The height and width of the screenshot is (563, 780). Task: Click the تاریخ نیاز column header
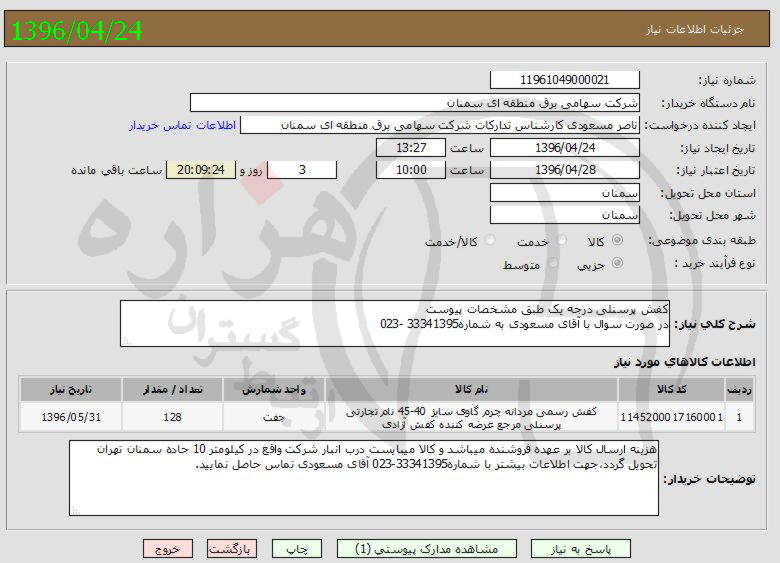tap(71, 389)
